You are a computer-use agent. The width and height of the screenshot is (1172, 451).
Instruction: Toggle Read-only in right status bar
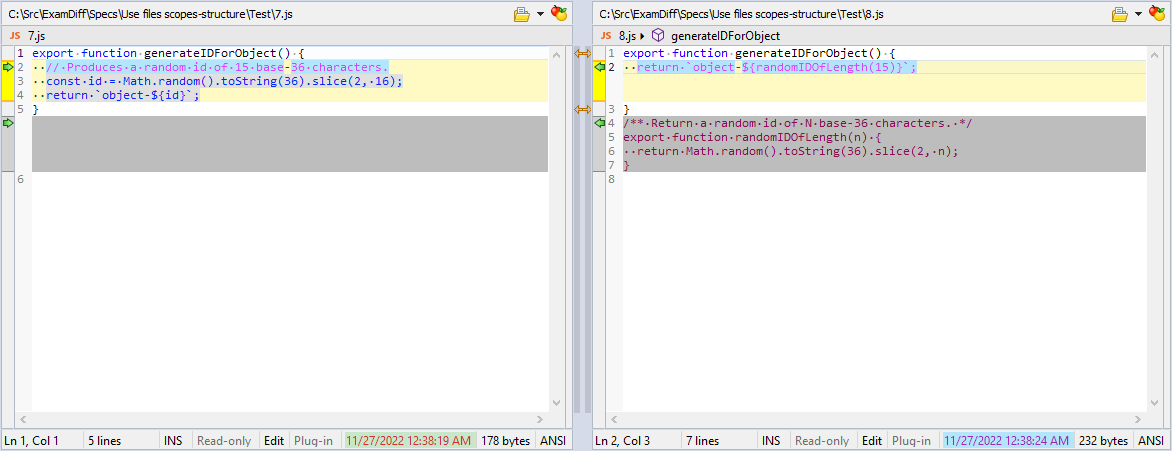(x=822, y=441)
